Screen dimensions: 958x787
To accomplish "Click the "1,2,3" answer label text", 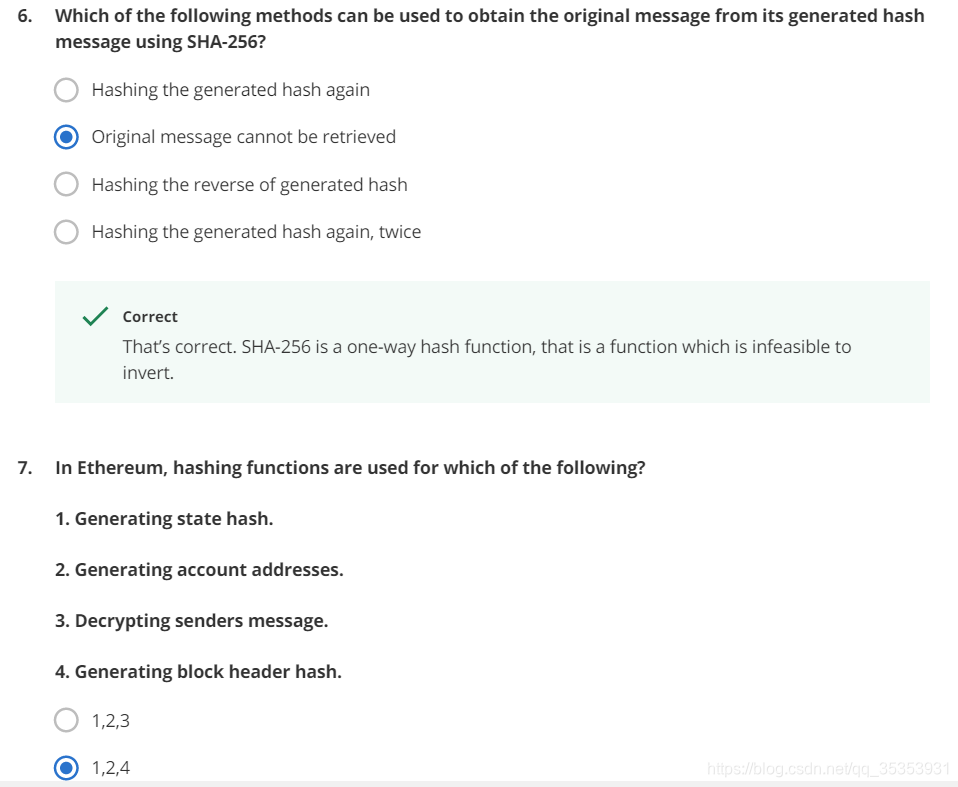I will pyautogui.click(x=111, y=720).
